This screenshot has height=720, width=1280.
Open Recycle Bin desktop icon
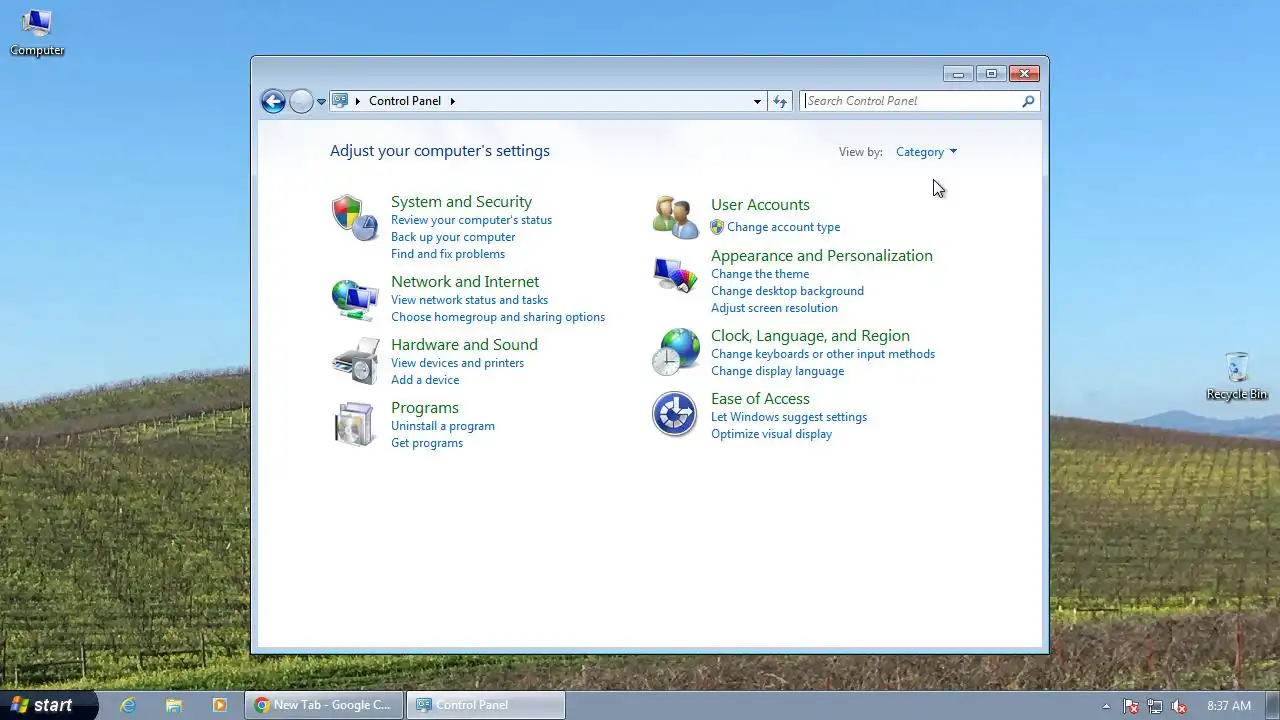[x=1237, y=376]
